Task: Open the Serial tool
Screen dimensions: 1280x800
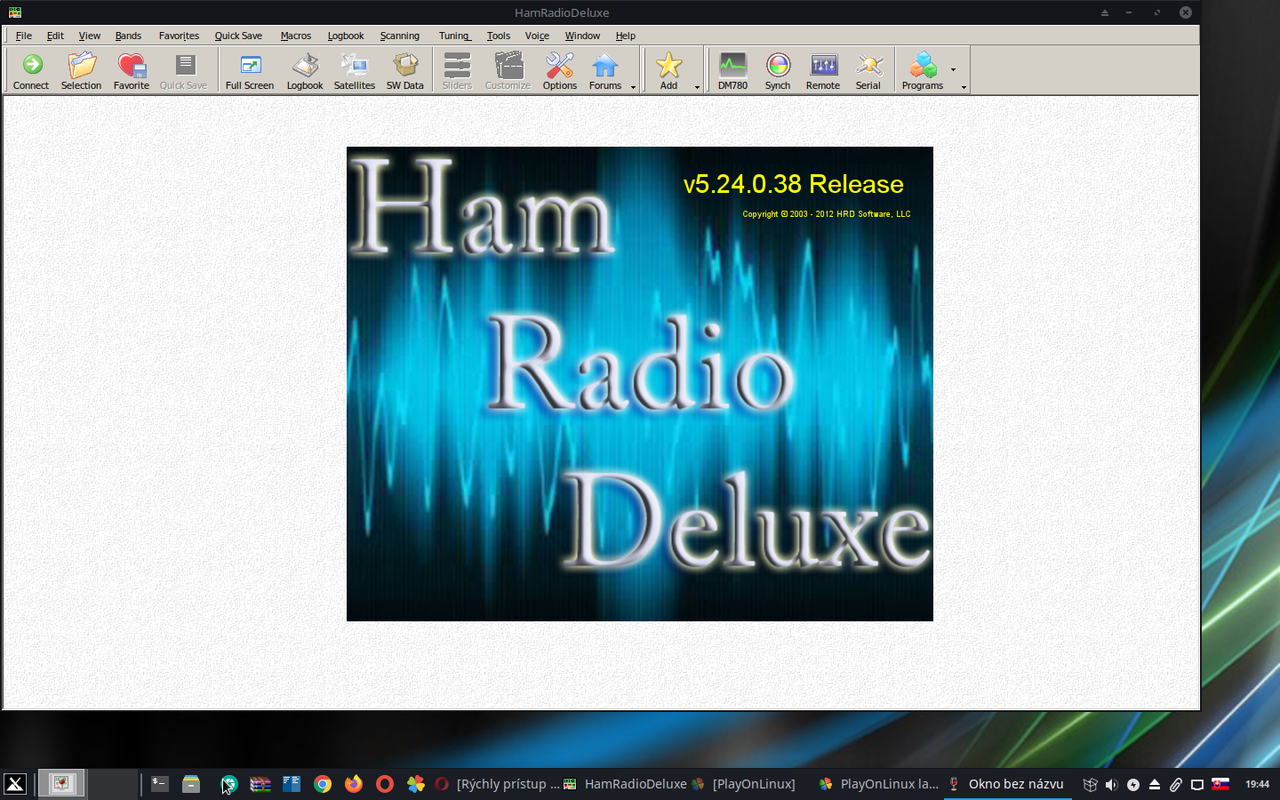Action: point(868,71)
